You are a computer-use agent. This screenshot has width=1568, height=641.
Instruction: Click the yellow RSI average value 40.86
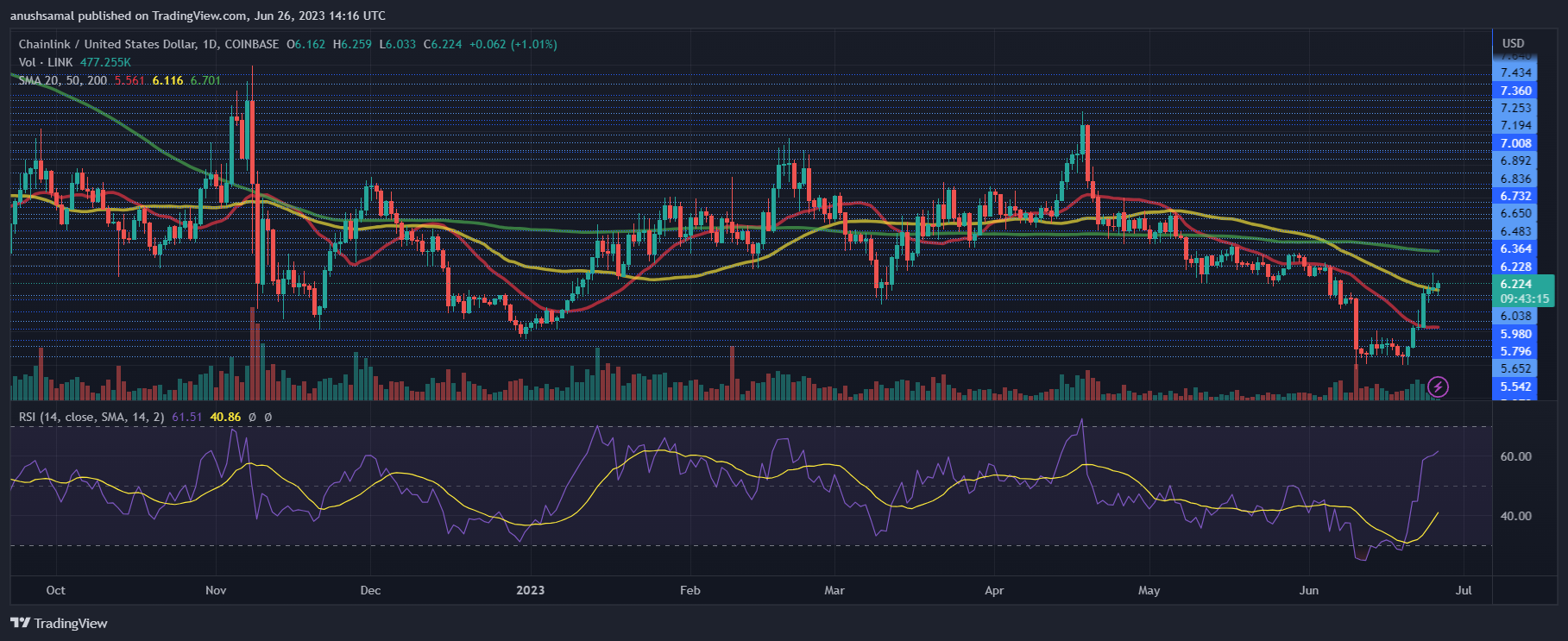[225, 417]
